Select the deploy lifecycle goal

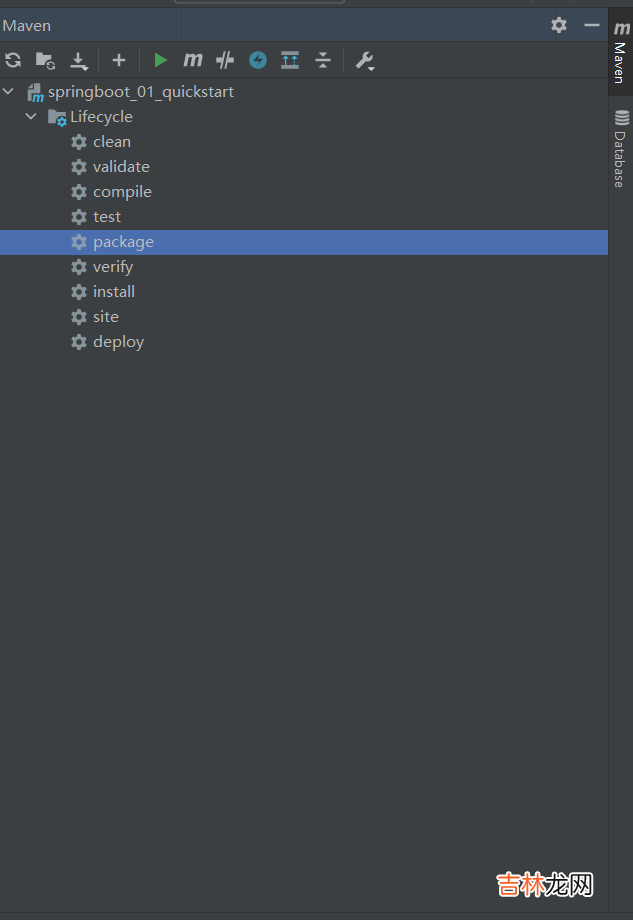coord(118,342)
